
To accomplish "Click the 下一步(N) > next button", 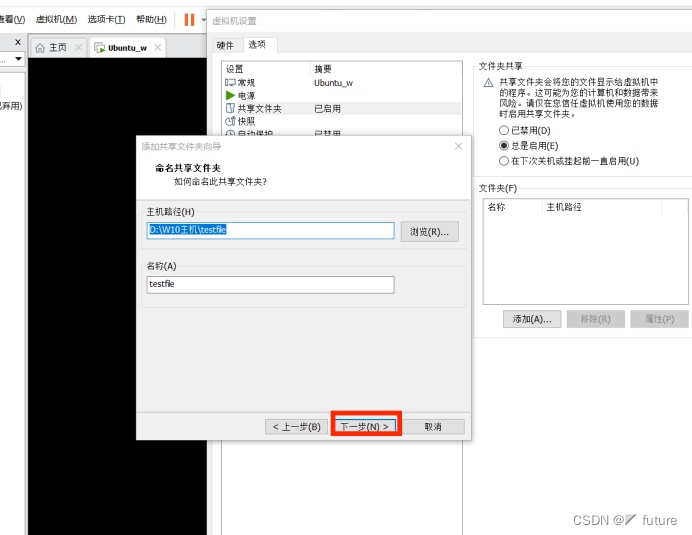I will 365,426.
